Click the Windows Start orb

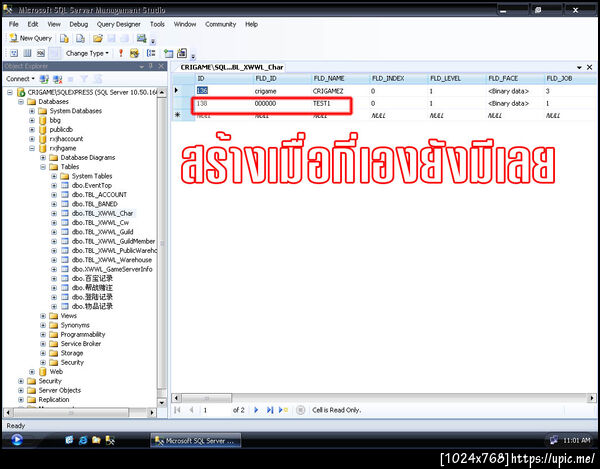coord(16,440)
